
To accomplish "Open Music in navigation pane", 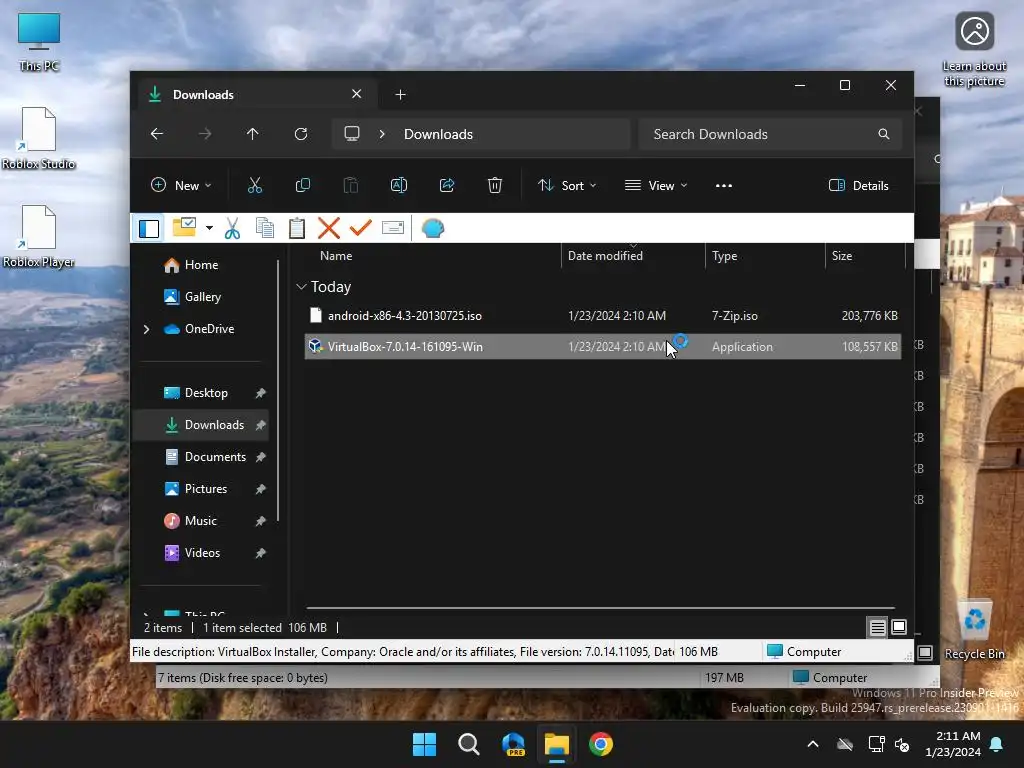I will pyautogui.click(x=200, y=521).
